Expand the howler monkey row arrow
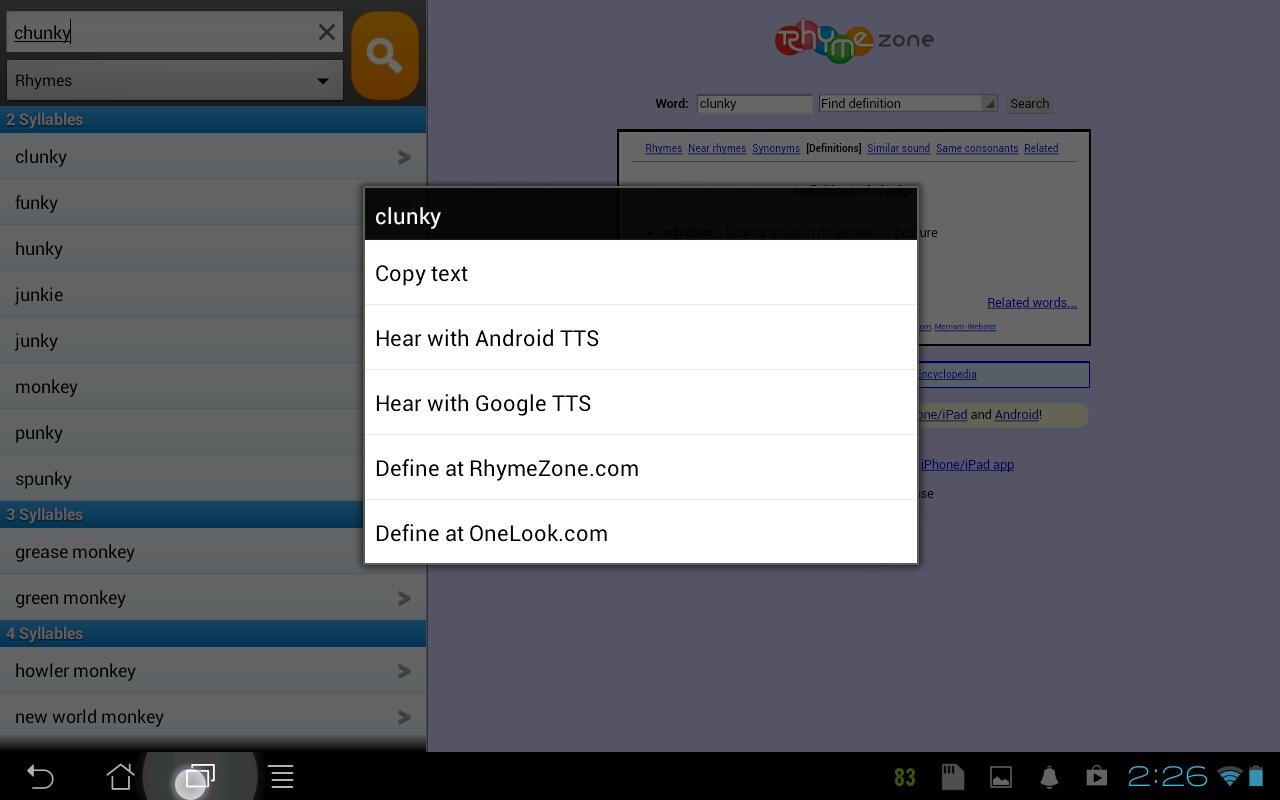This screenshot has height=800, width=1280. click(x=404, y=671)
